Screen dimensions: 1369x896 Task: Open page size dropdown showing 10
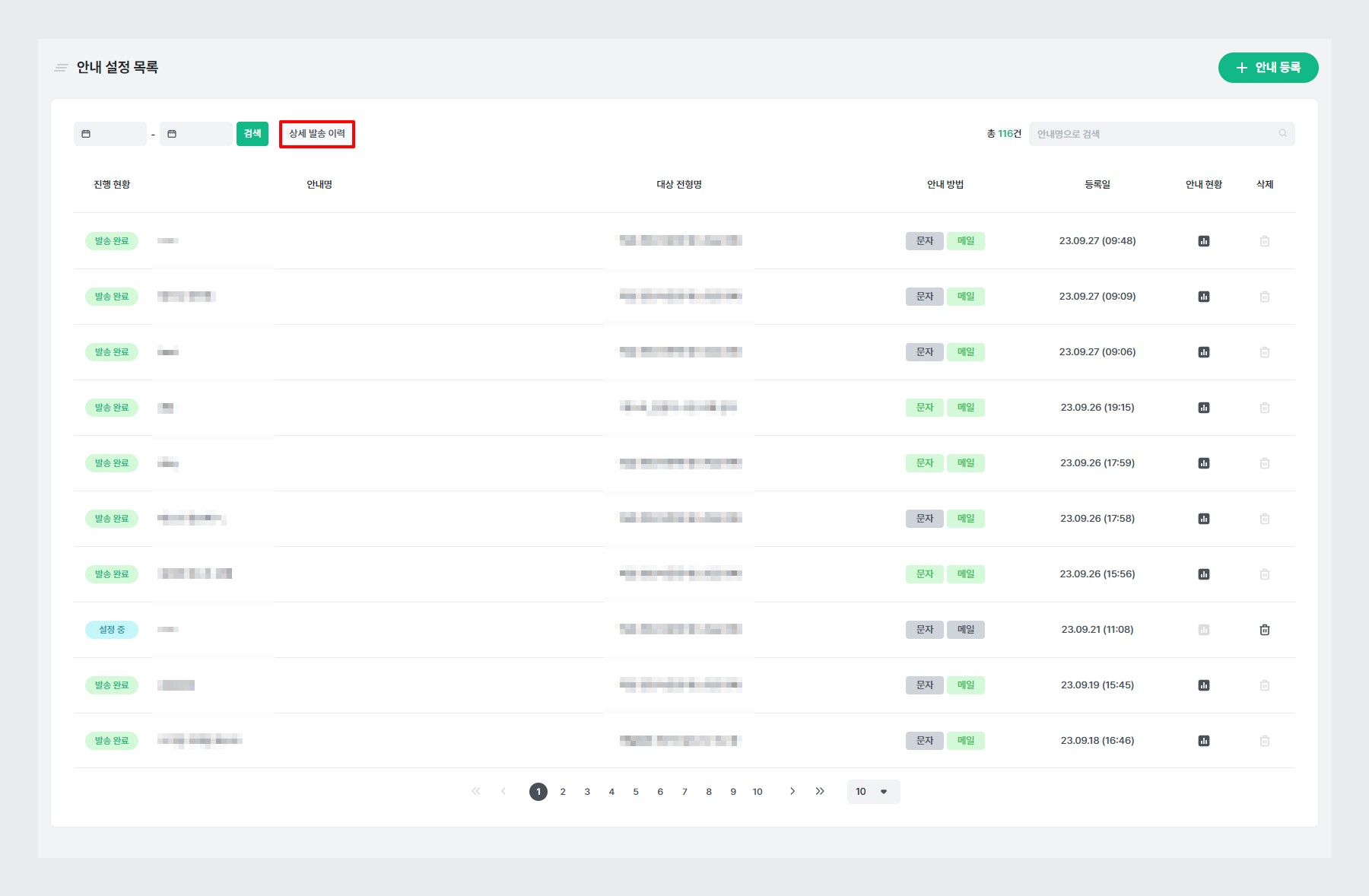click(x=873, y=792)
